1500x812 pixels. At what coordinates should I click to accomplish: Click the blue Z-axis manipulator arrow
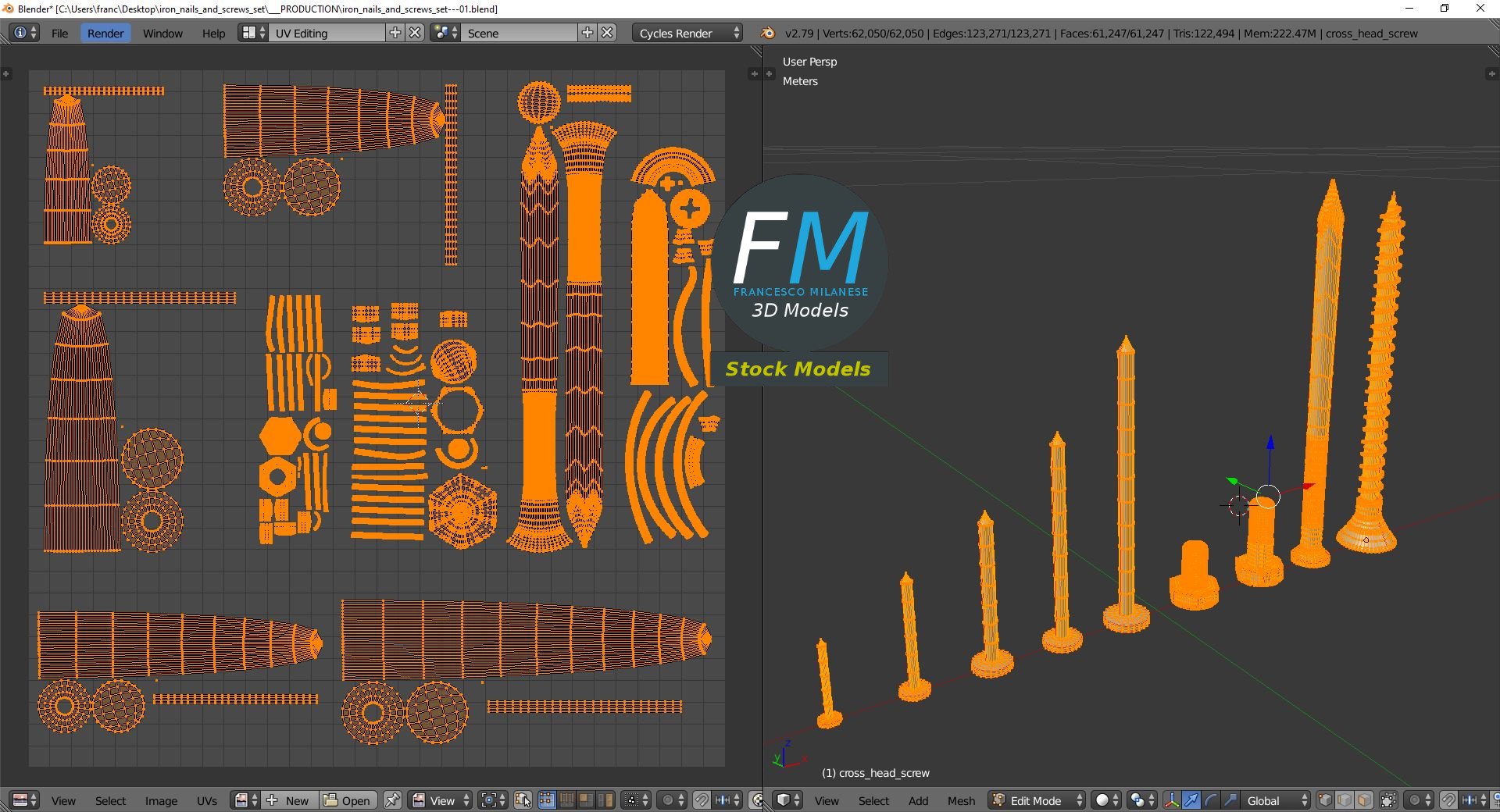coord(1270,443)
